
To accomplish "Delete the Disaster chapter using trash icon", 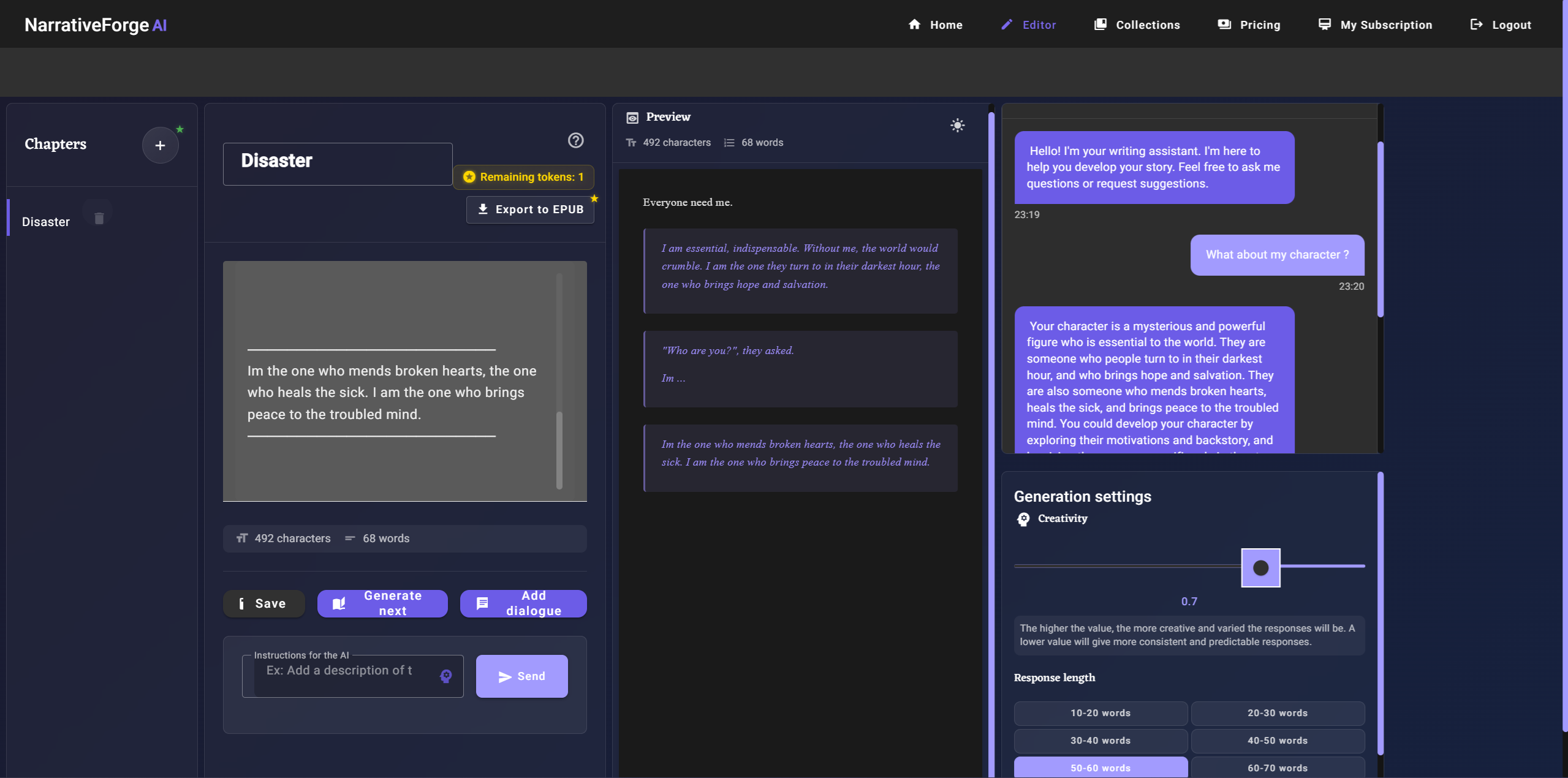I will click(99, 218).
